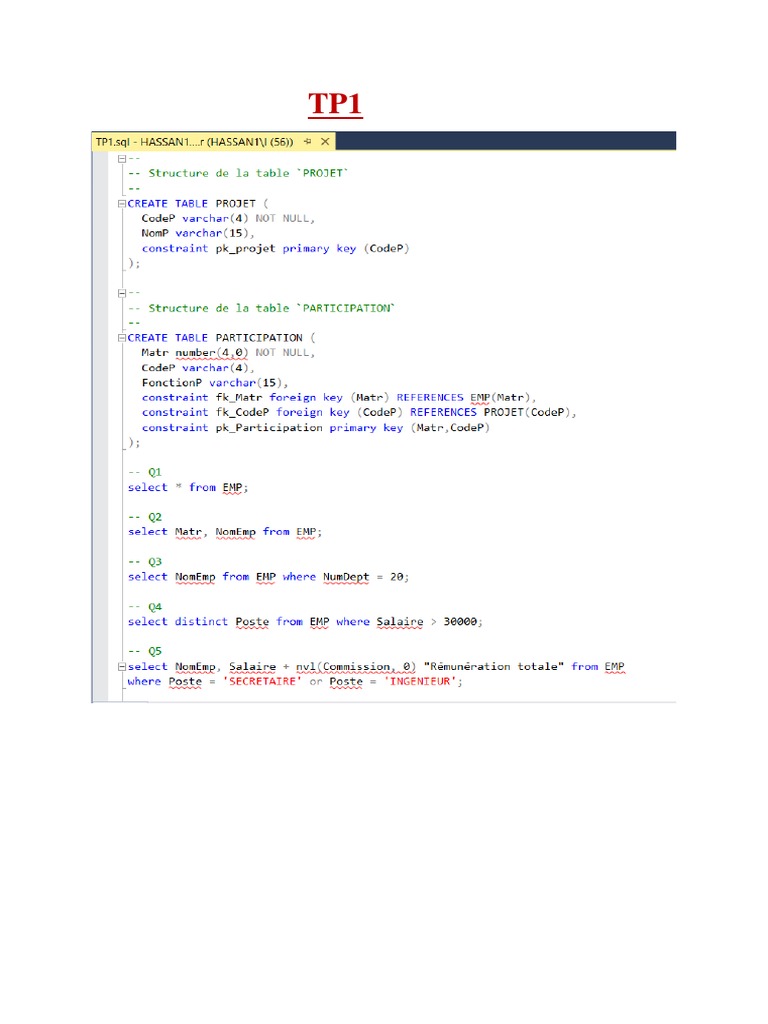
Task: Click the pk_projet primary key constraint line
Action: 276,248
